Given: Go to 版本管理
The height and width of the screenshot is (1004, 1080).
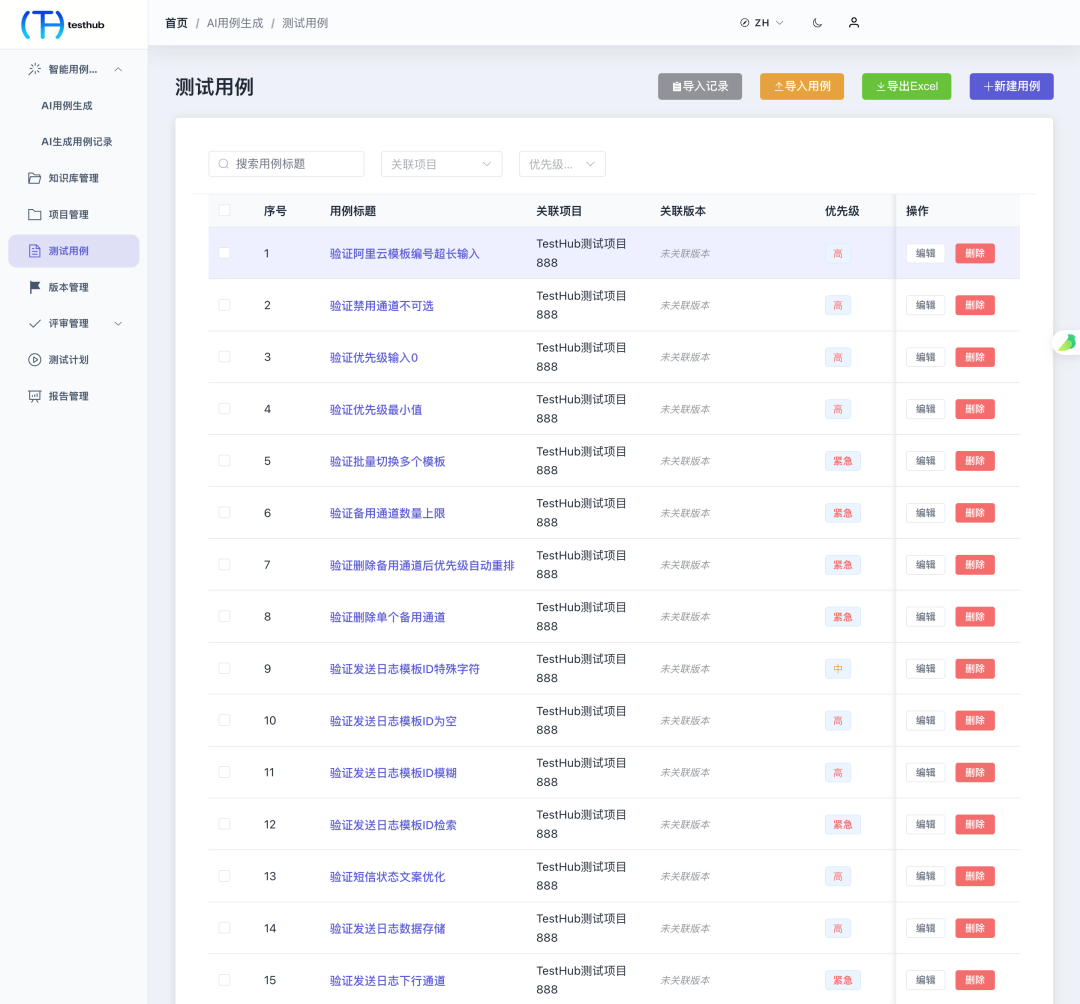Looking at the screenshot, I should 74,287.
